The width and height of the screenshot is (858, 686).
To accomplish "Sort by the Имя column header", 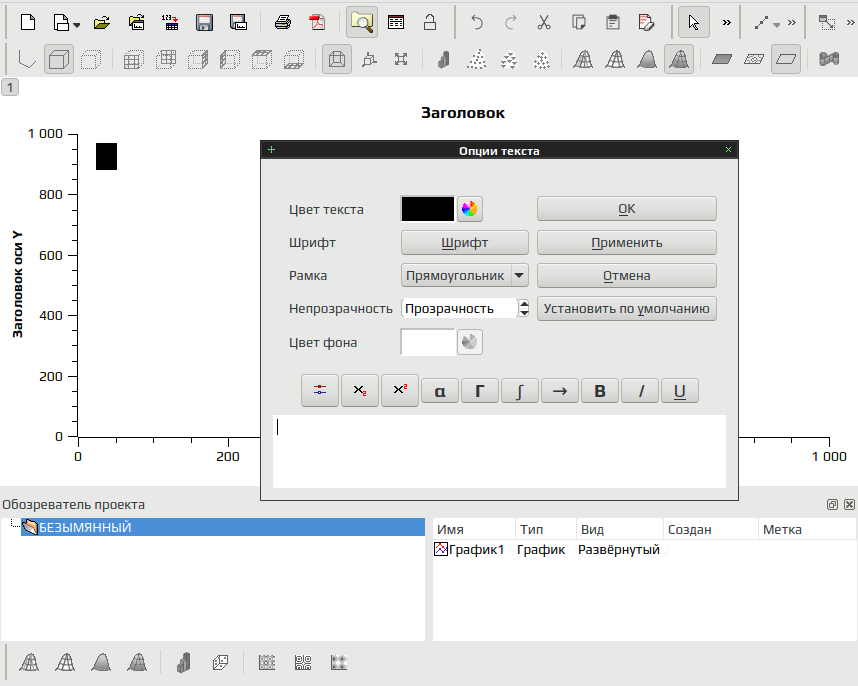I will [474, 530].
